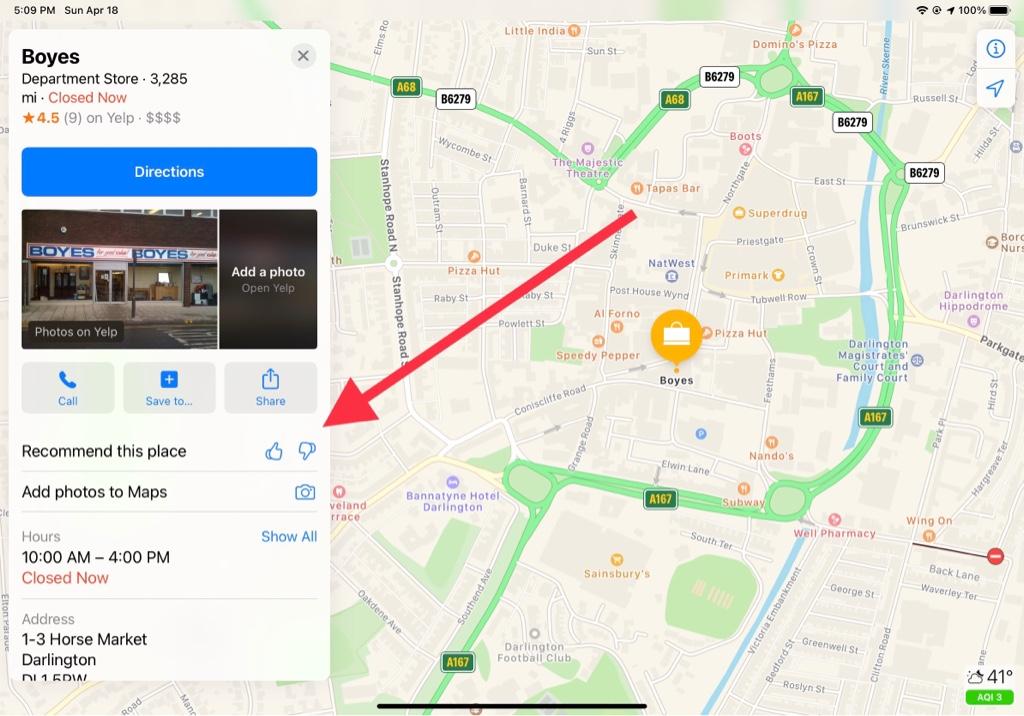The height and width of the screenshot is (716, 1024).
Task: Close the Boyes place card
Action: click(303, 56)
